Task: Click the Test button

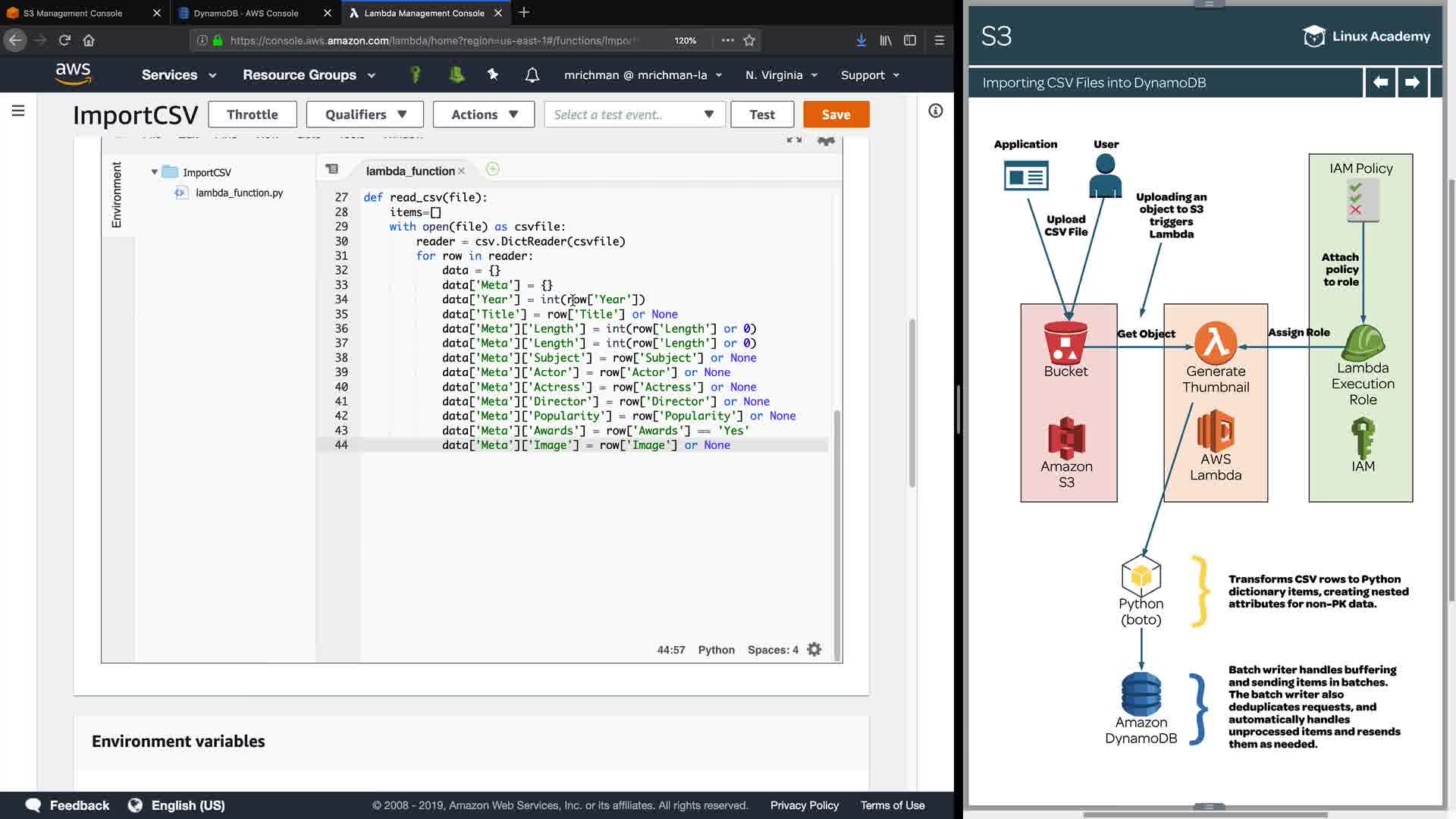Action: pos(761,115)
